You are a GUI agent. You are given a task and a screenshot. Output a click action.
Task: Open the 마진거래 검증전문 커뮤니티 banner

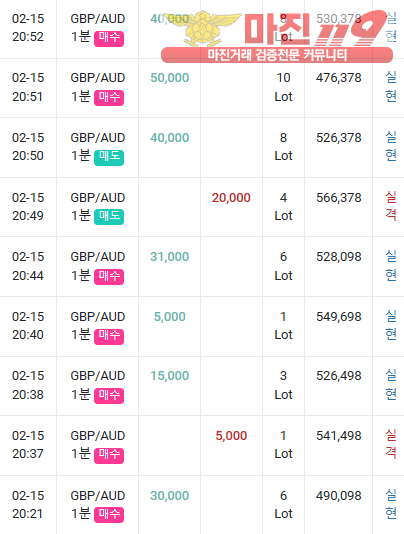277,55
